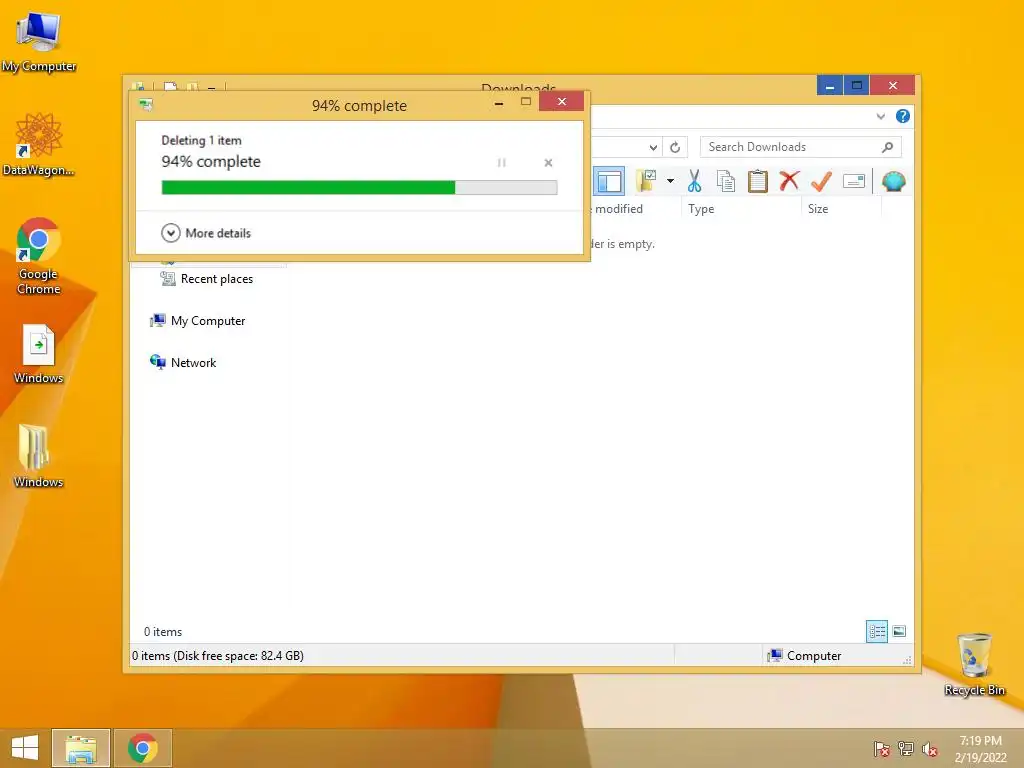The width and height of the screenshot is (1024, 768).
Task: Click the Cut scissors icon
Action: (694, 182)
